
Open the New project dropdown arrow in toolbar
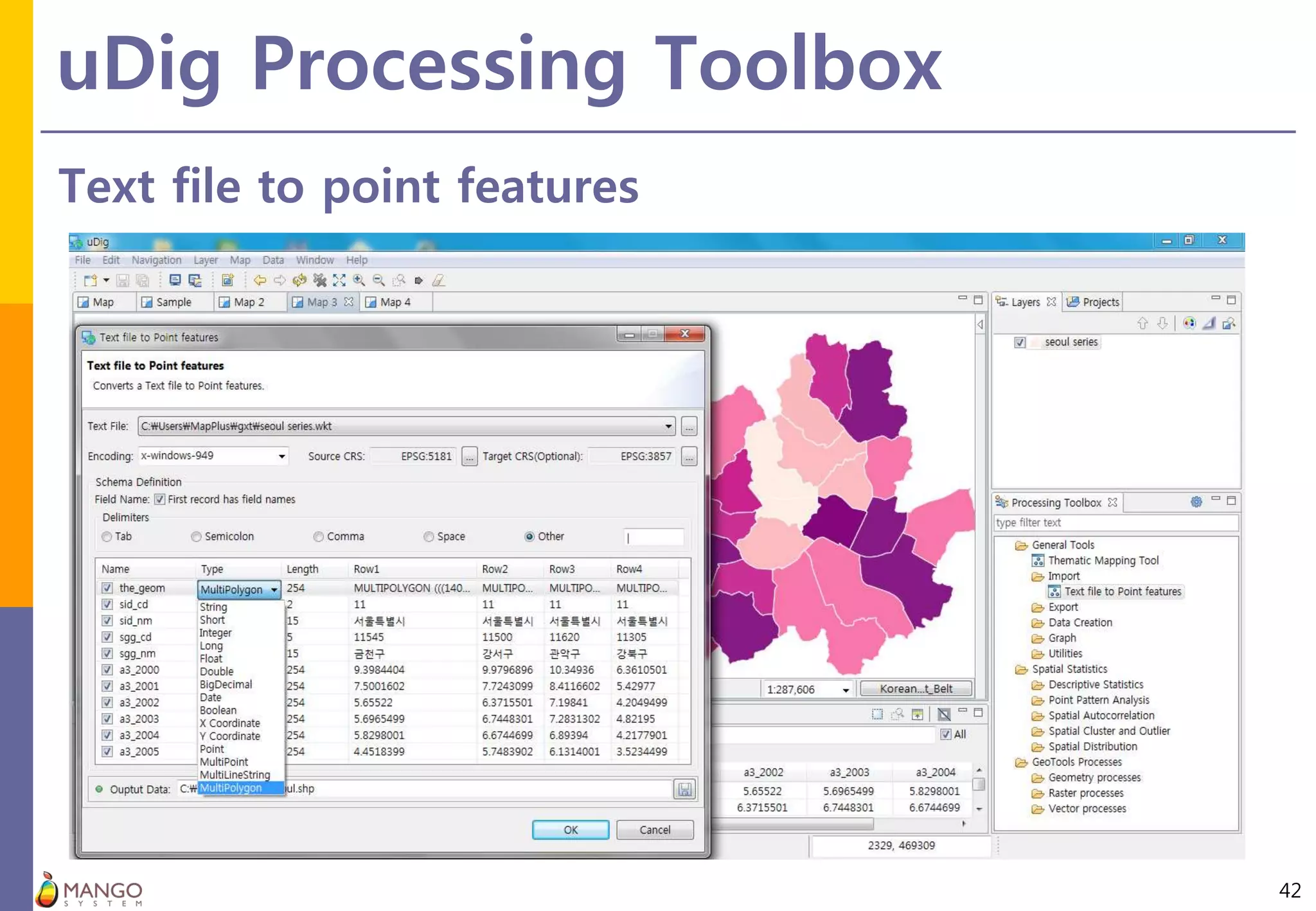point(106,280)
